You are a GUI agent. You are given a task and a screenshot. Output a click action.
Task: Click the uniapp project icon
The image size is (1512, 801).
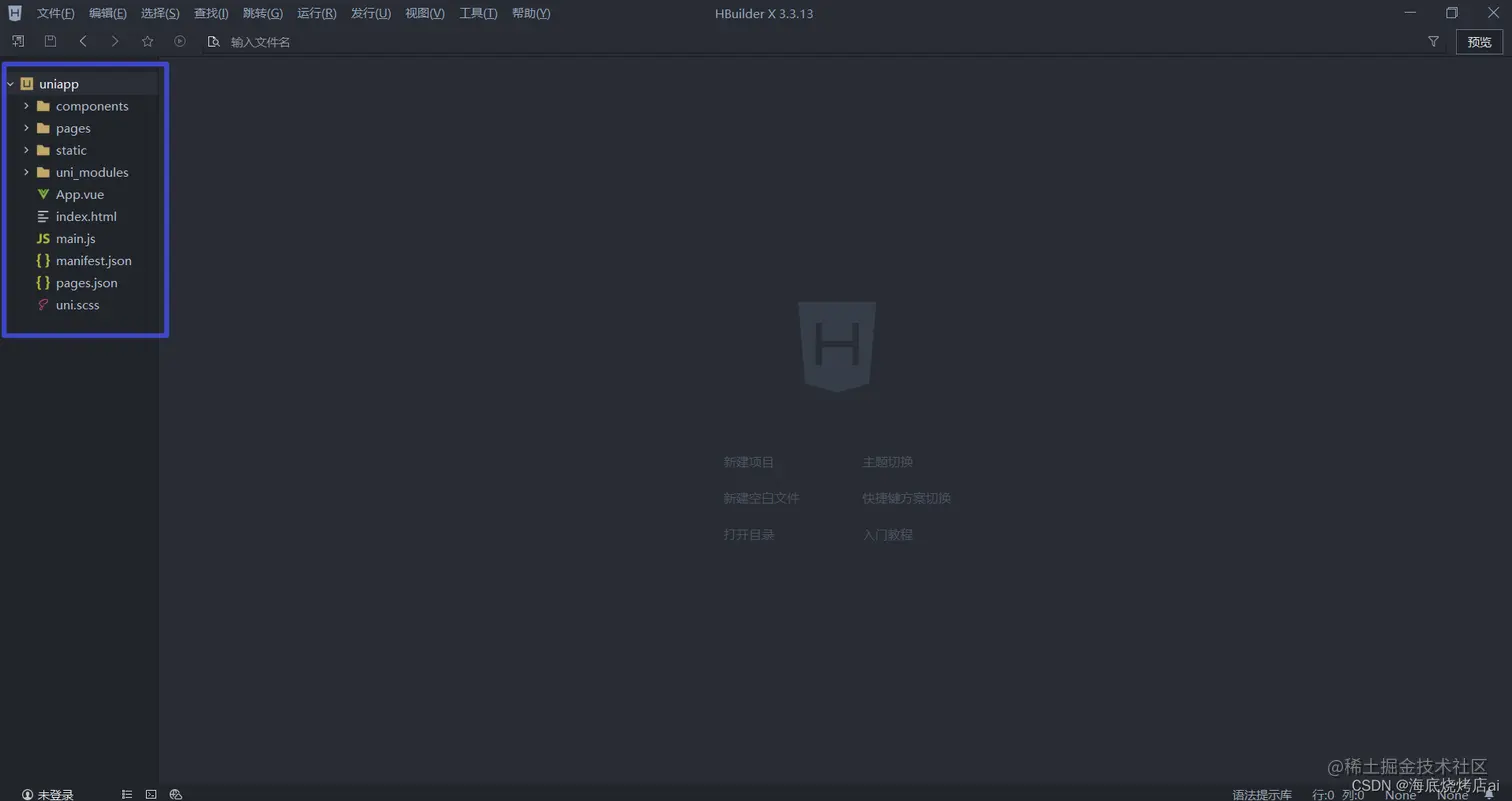[27, 84]
